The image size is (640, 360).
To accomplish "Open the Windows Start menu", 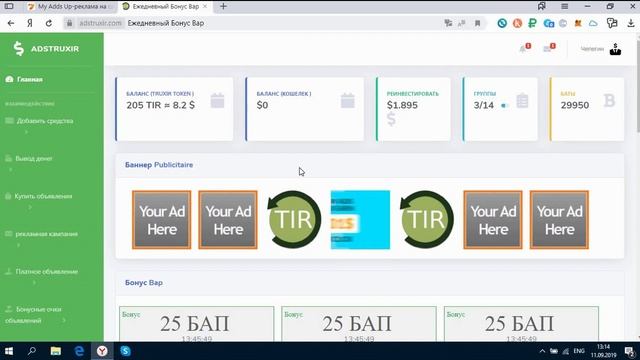I will coord(9,351).
